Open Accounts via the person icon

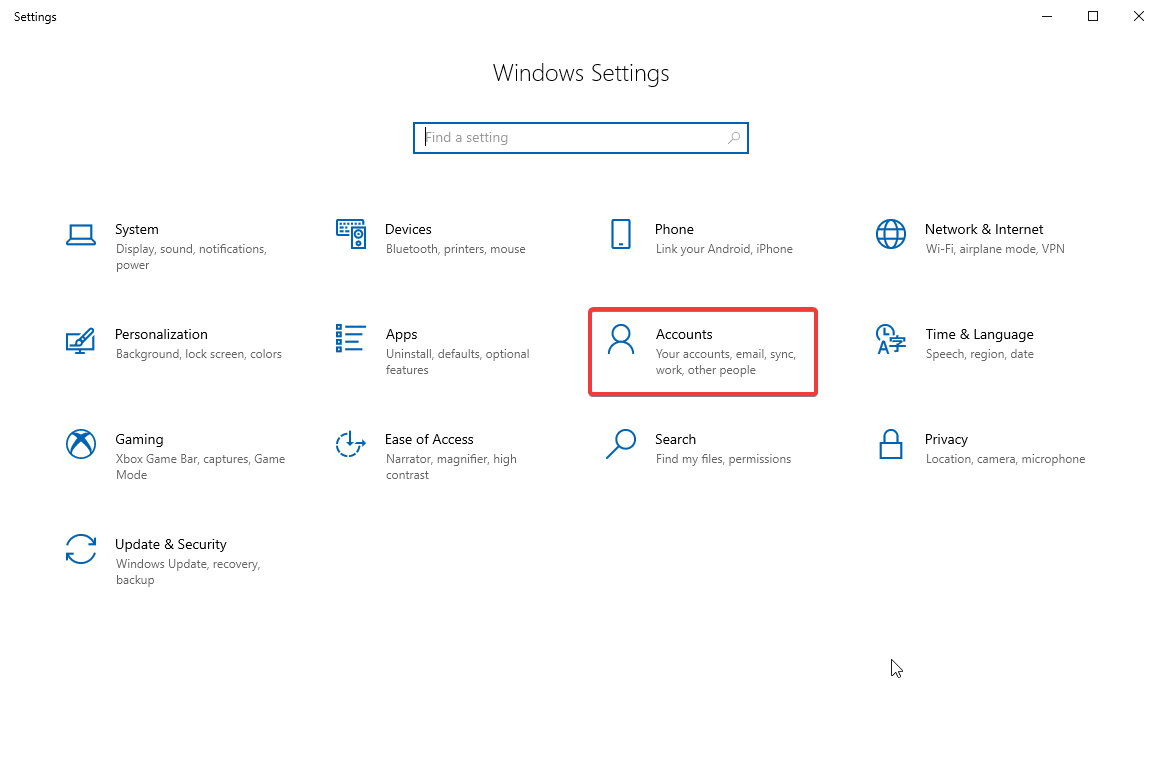(621, 339)
